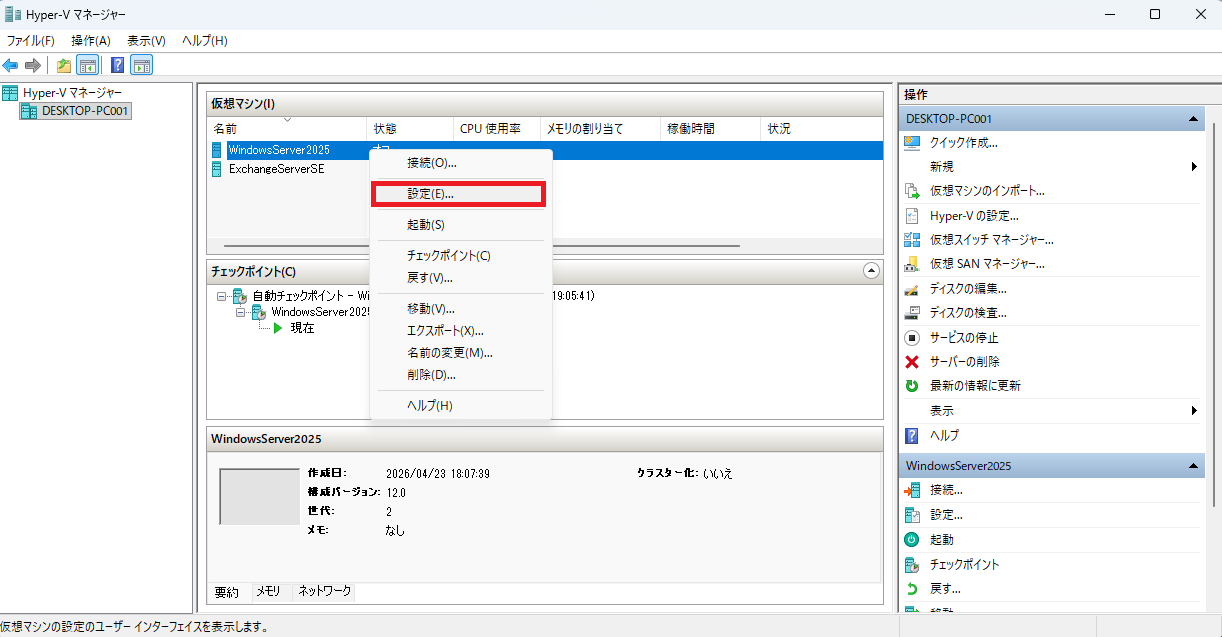The width and height of the screenshot is (1222, 637).
Task: Open the 表示(V) menu
Action: click(x=147, y=41)
